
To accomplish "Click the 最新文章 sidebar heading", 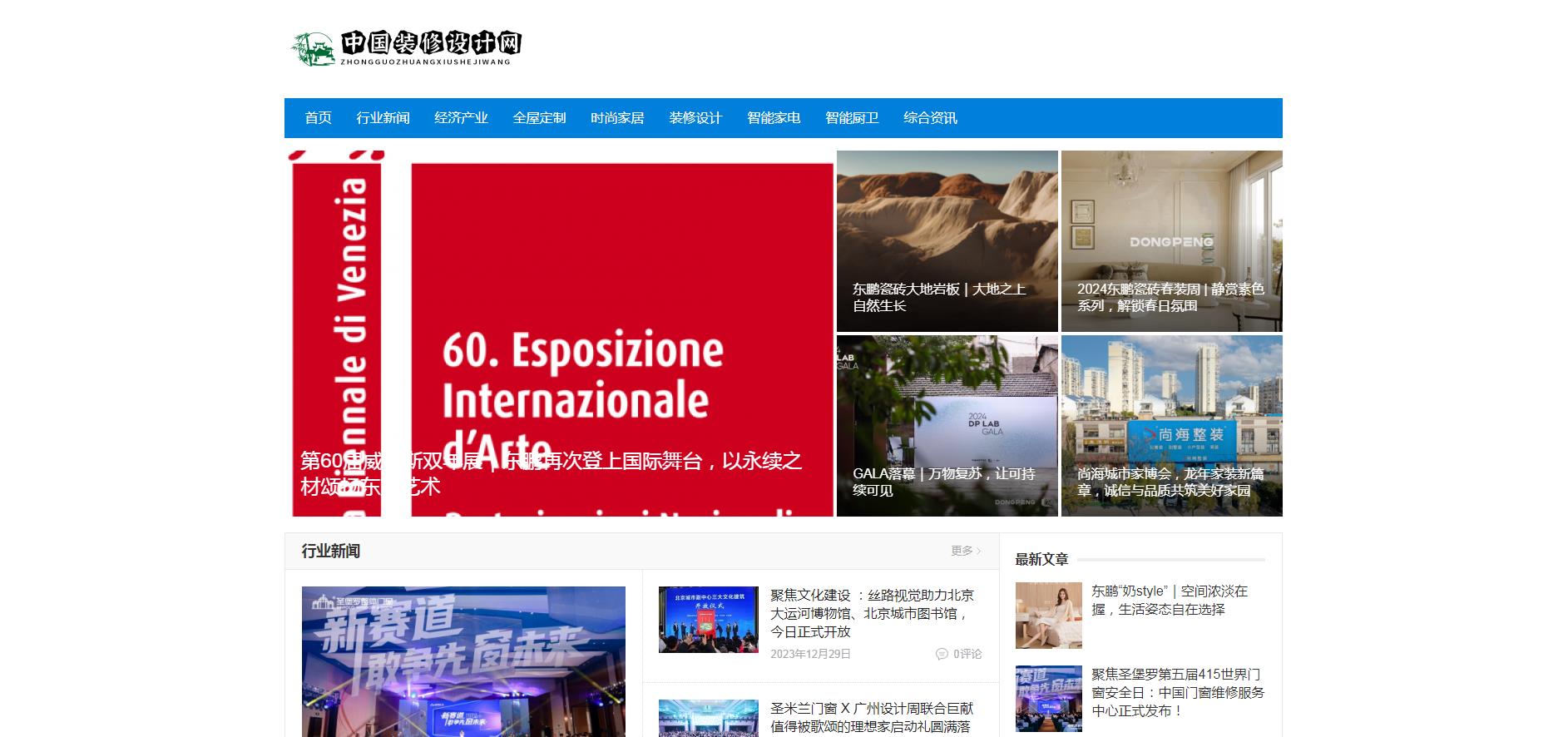I will [1041, 559].
